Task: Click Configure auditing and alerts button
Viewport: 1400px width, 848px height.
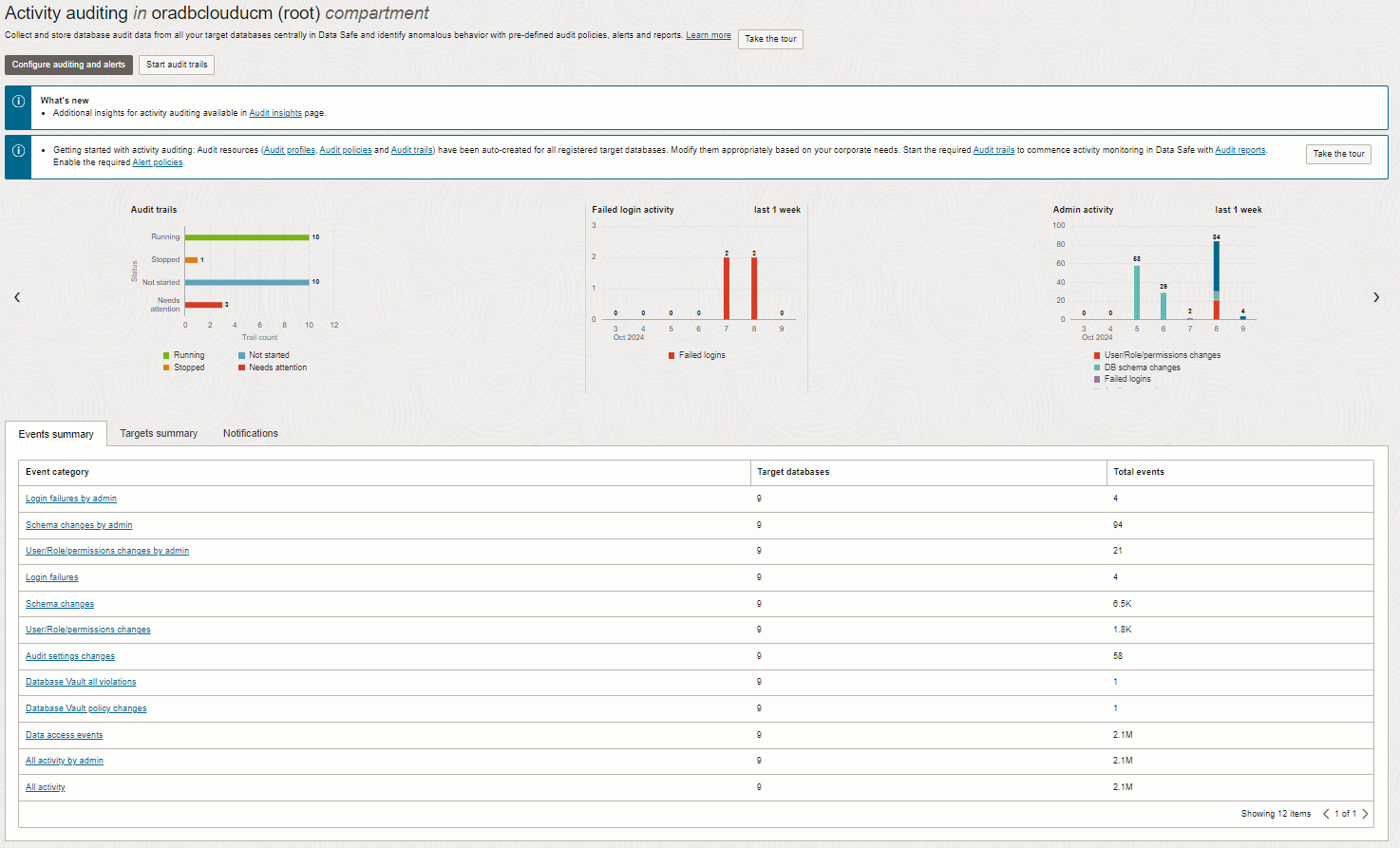Action: (68, 65)
